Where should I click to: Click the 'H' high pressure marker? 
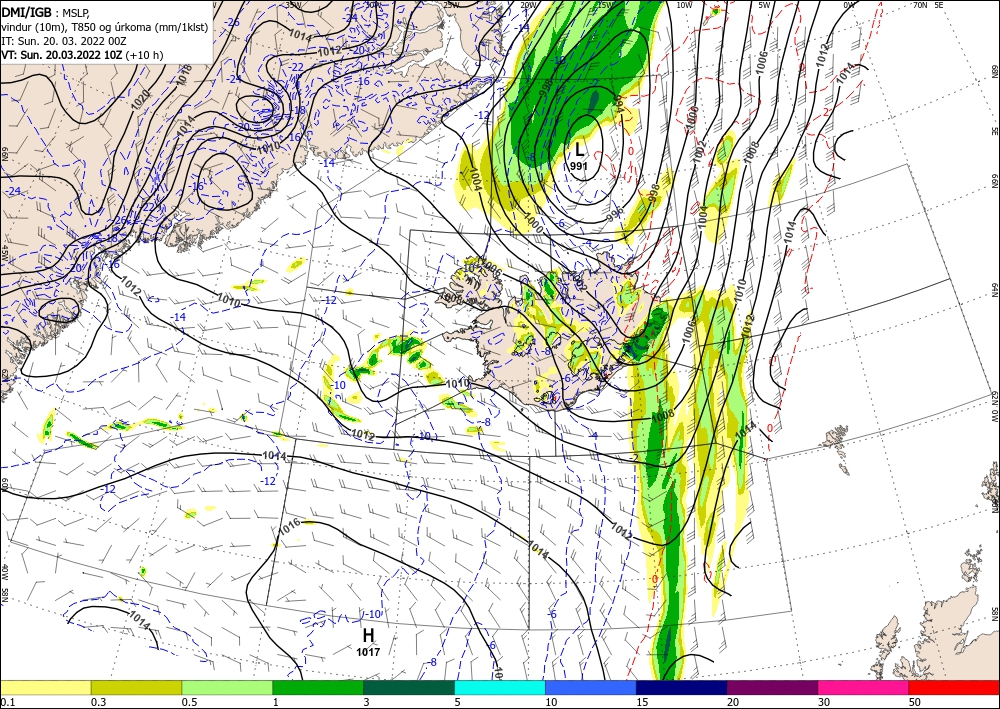368,636
